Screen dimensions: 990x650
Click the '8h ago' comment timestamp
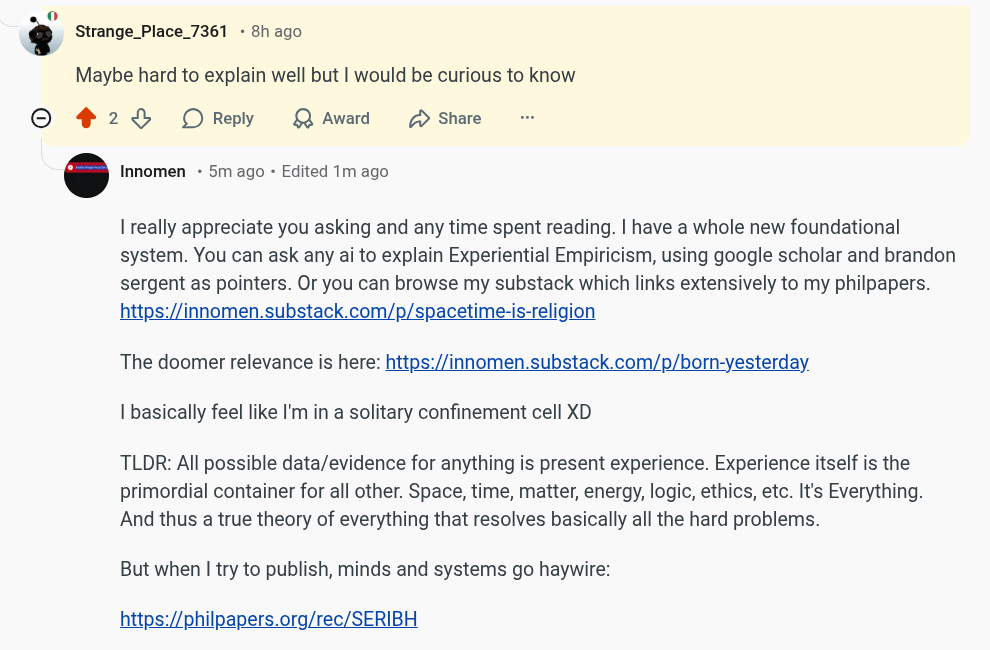coord(276,32)
